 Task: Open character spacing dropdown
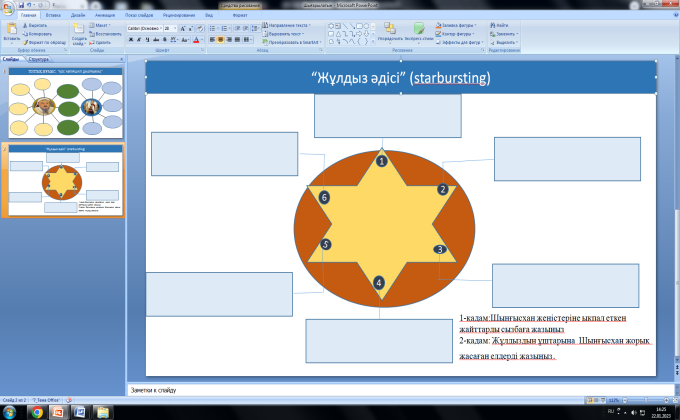174,40
